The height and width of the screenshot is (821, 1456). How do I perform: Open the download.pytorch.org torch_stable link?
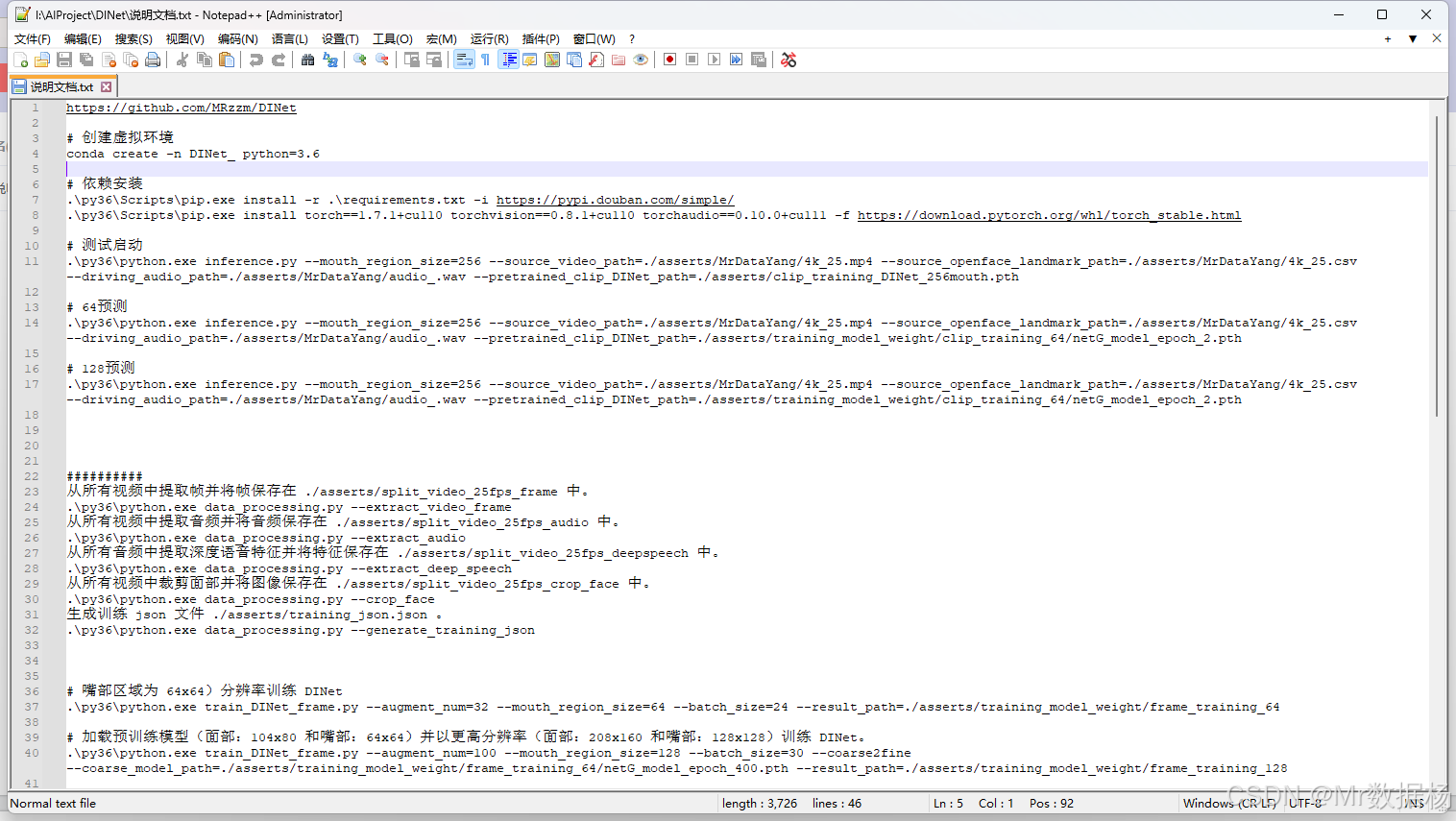tap(1050, 215)
